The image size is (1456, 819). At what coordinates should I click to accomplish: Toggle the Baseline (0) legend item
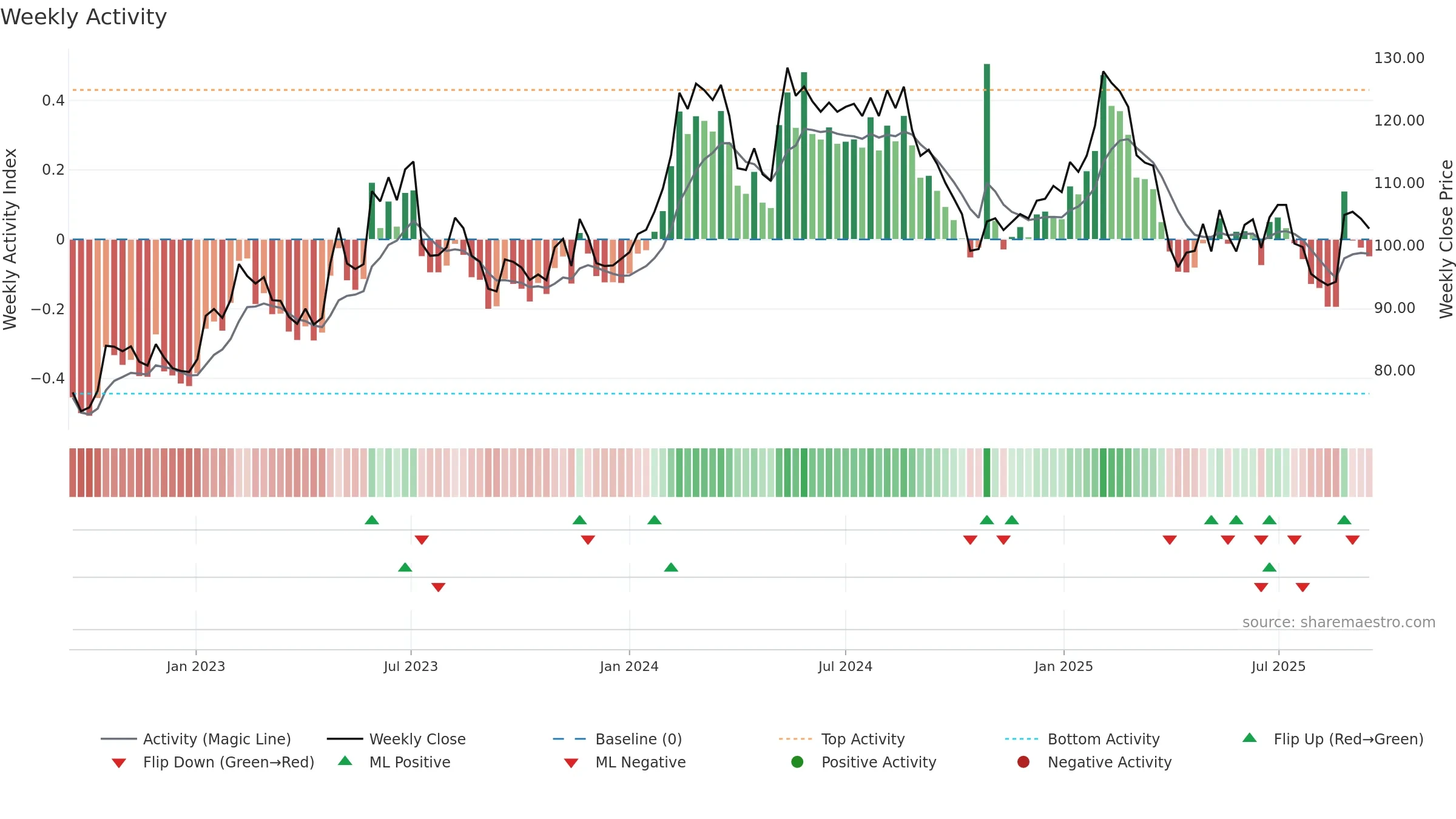[x=618, y=739]
